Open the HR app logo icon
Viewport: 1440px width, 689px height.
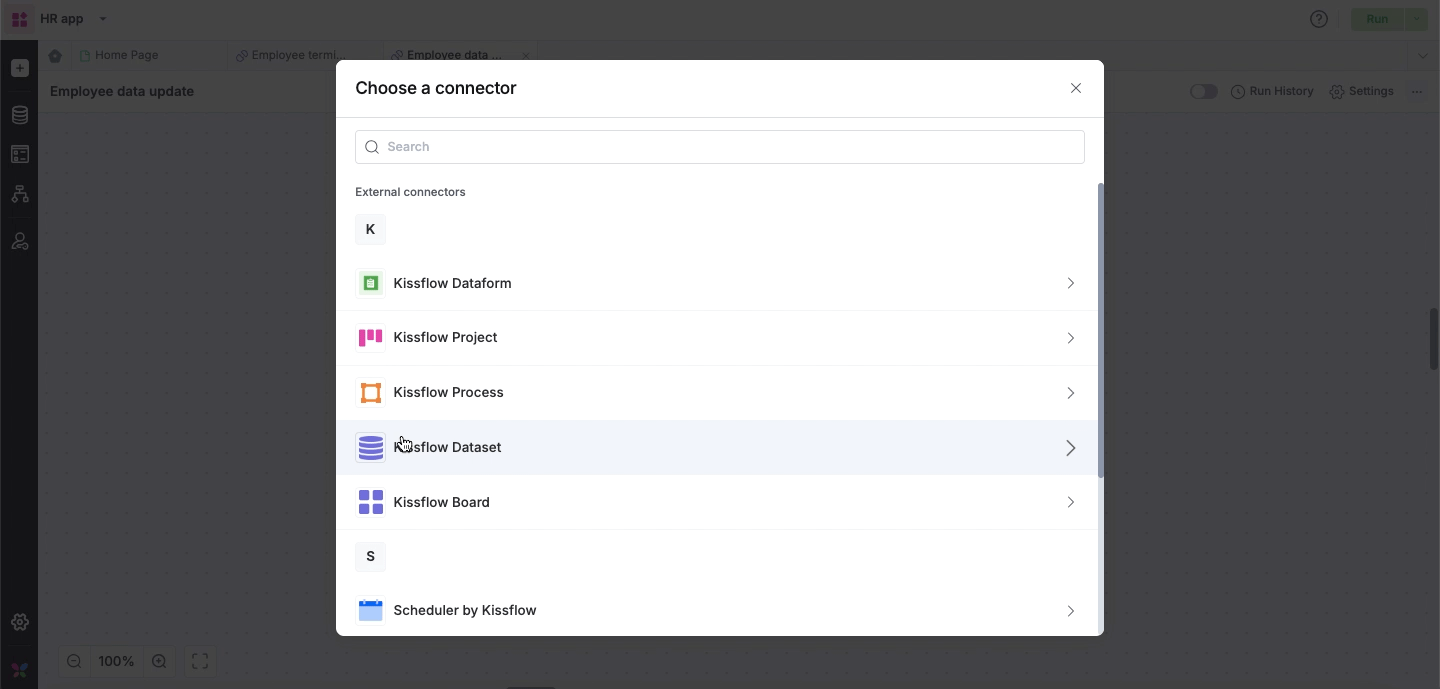tap(19, 19)
